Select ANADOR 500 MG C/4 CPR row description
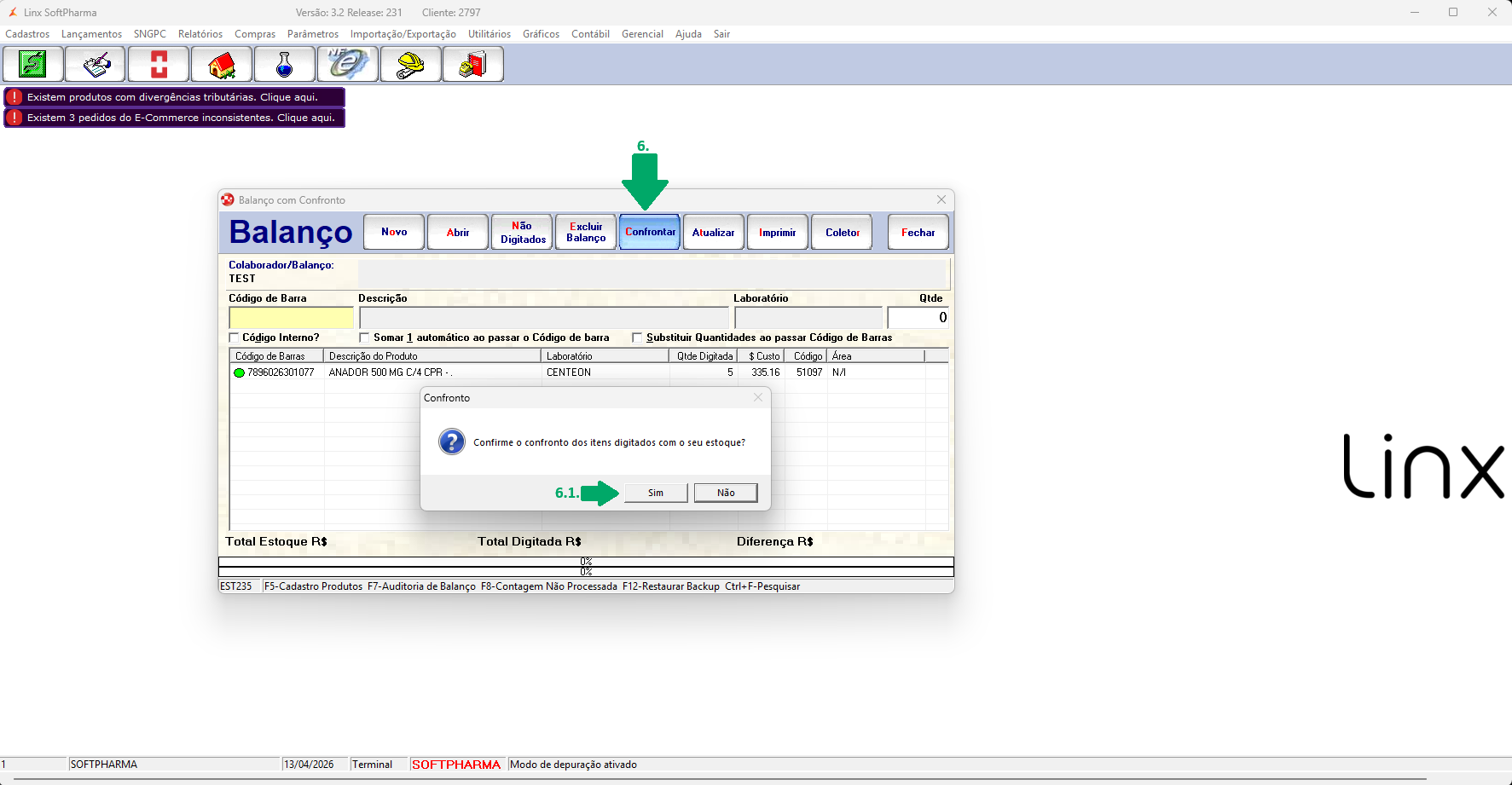 click(390, 372)
